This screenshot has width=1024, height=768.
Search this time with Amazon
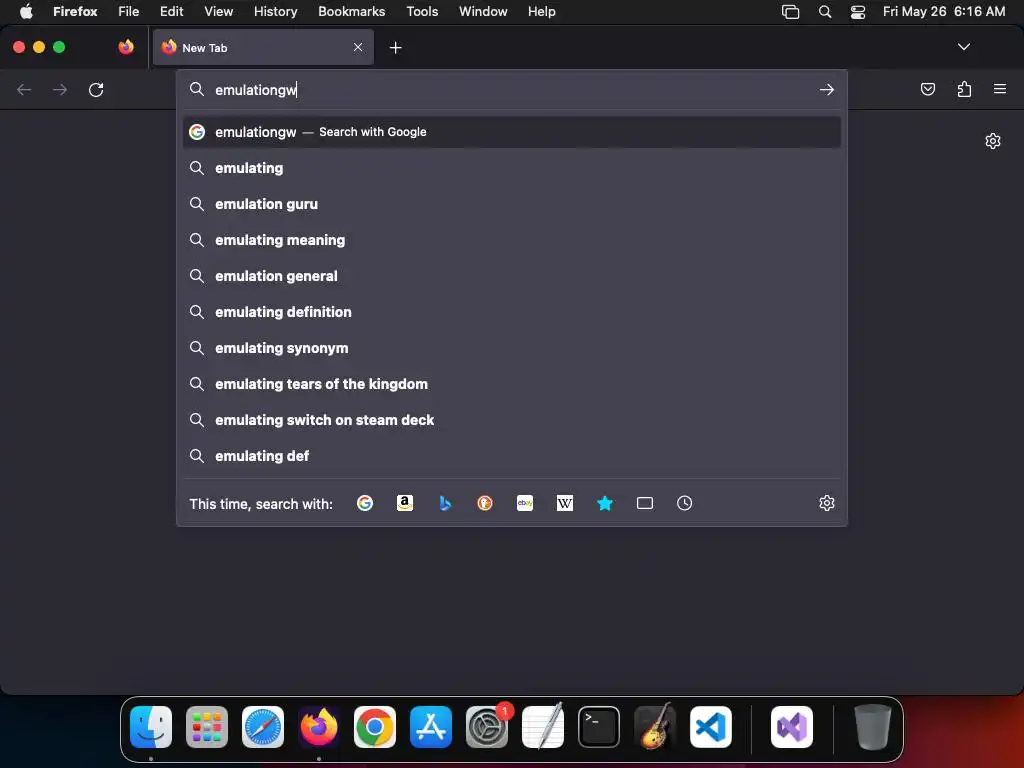(x=405, y=503)
